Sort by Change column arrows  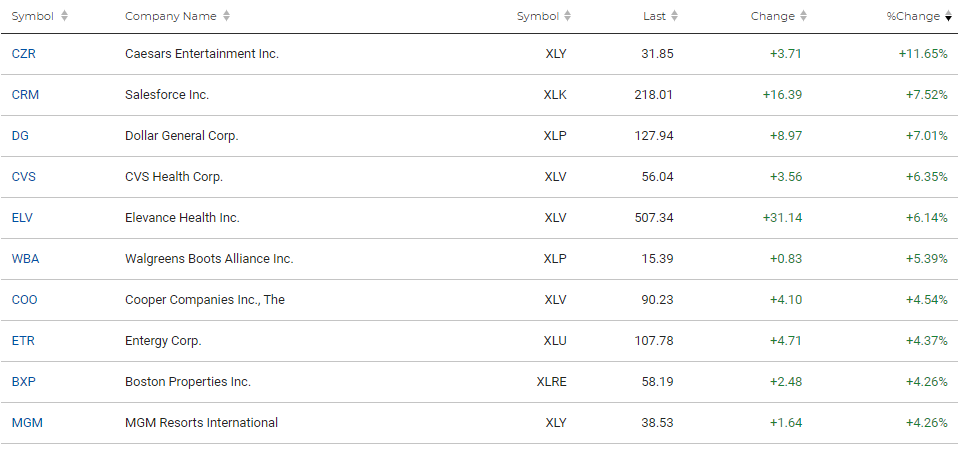coord(803,16)
